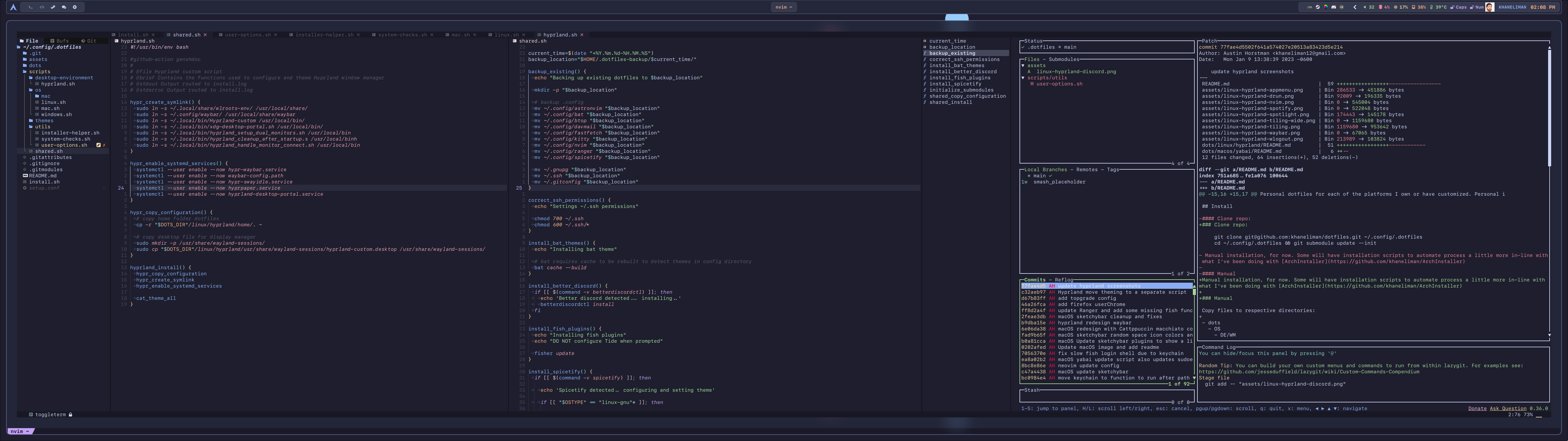Click the user avatar picture

tap(1490, 7)
